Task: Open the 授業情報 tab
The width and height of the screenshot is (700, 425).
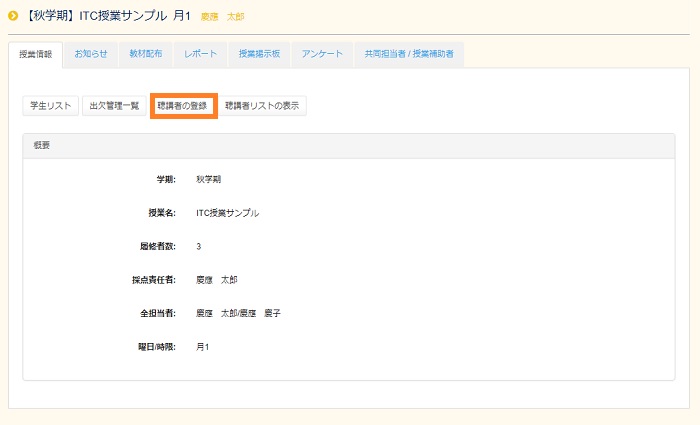Action: tap(36, 54)
